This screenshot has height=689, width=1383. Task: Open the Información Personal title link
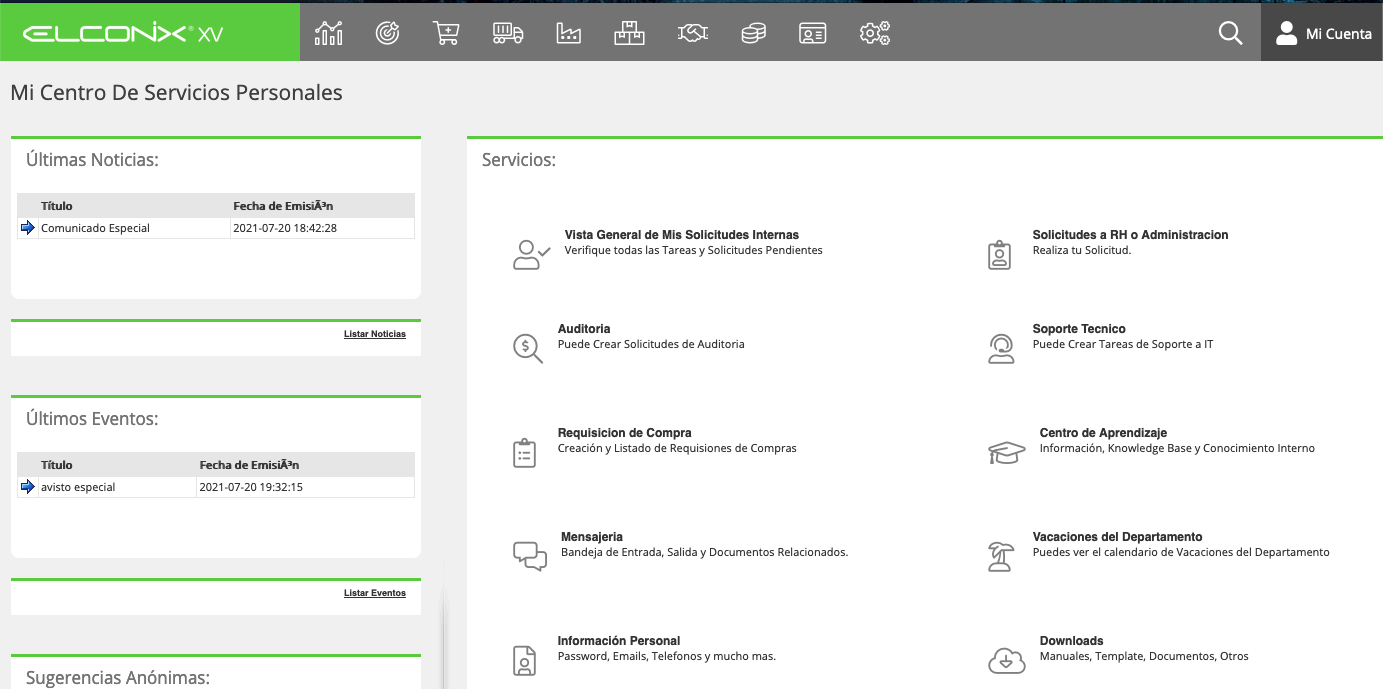tap(619, 641)
